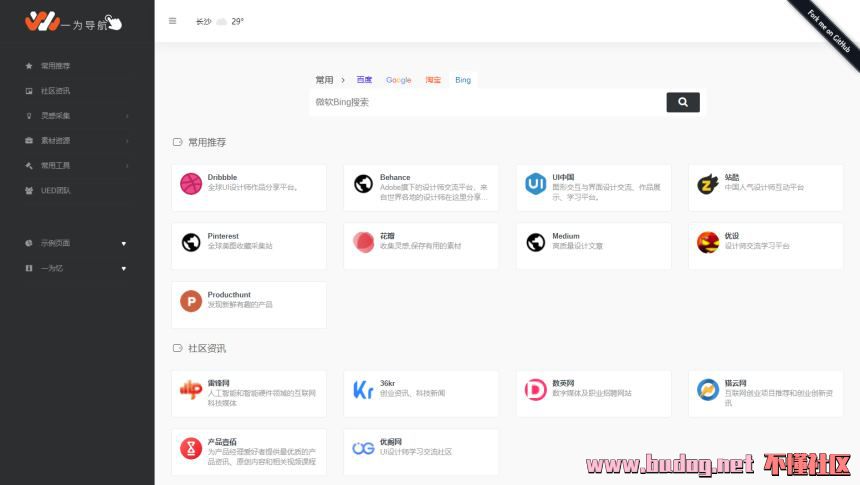Image resolution: width=860 pixels, height=485 pixels.
Task: Open the 常用 search category selector
Action: click(324, 80)
